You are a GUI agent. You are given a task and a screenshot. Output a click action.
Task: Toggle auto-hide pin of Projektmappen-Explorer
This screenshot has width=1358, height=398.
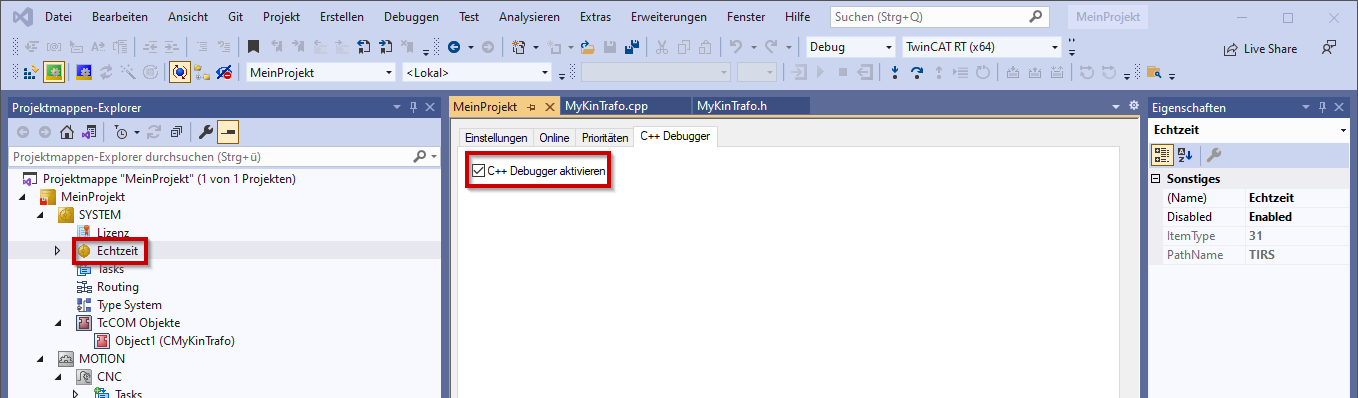click(413, 107)
